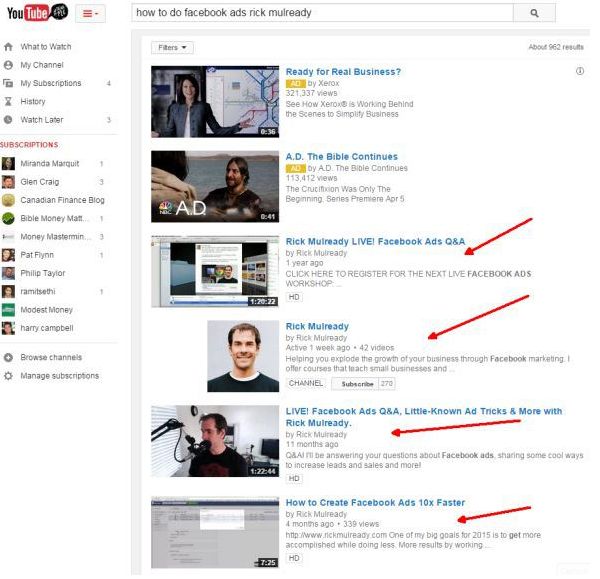The height and width of the screenshot is (579, 600).
Task: Open Modest Money subscription
Action: 46,310
